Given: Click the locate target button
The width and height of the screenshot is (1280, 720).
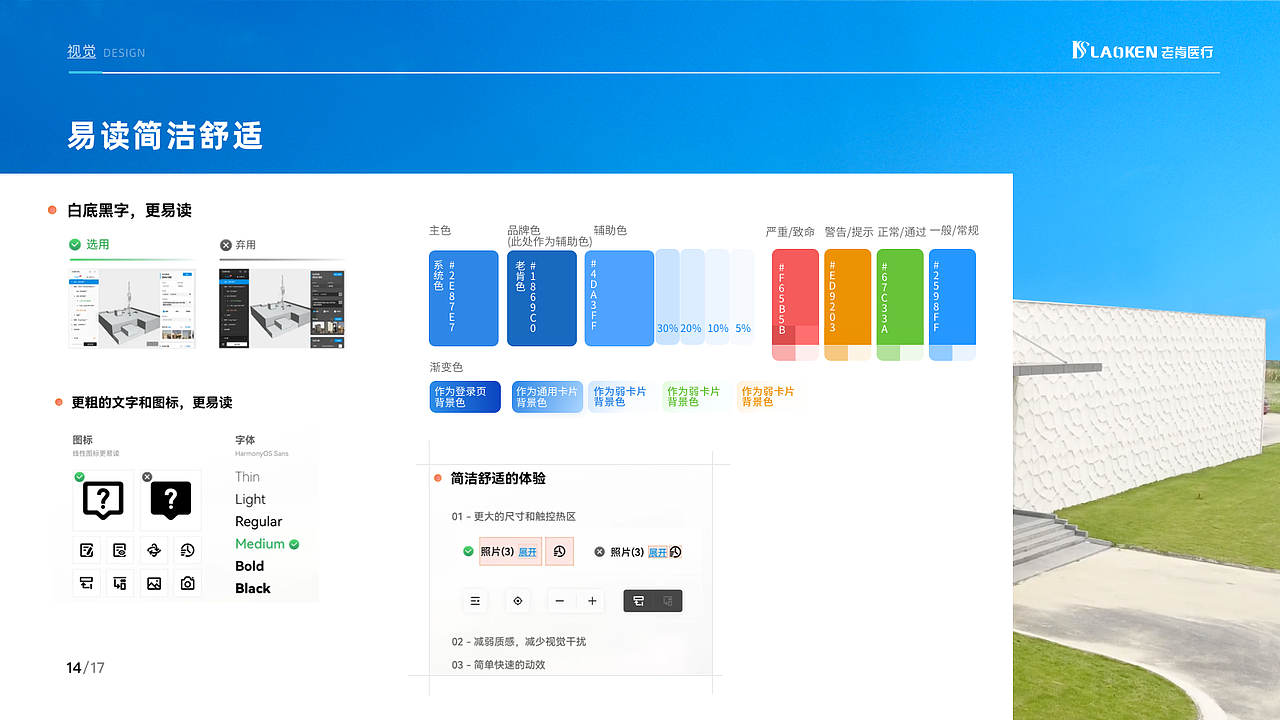Looking at the screenshot, I should click(518, 601).
